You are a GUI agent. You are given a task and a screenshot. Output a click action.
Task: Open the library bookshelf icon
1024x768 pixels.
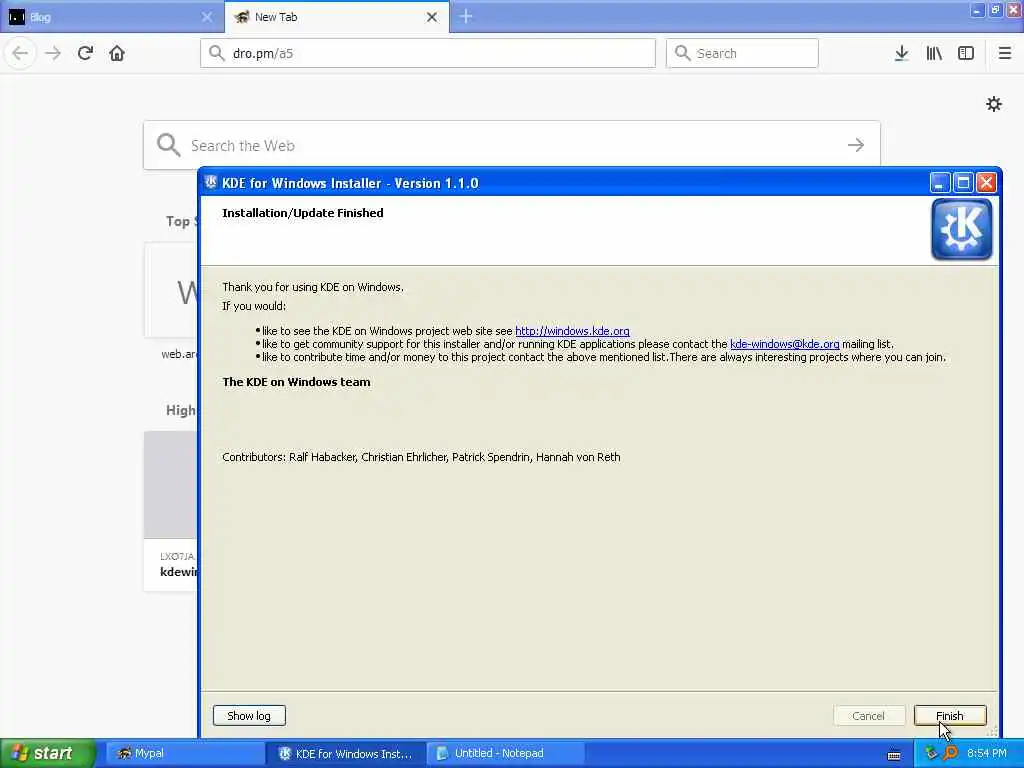click(934, 53)
